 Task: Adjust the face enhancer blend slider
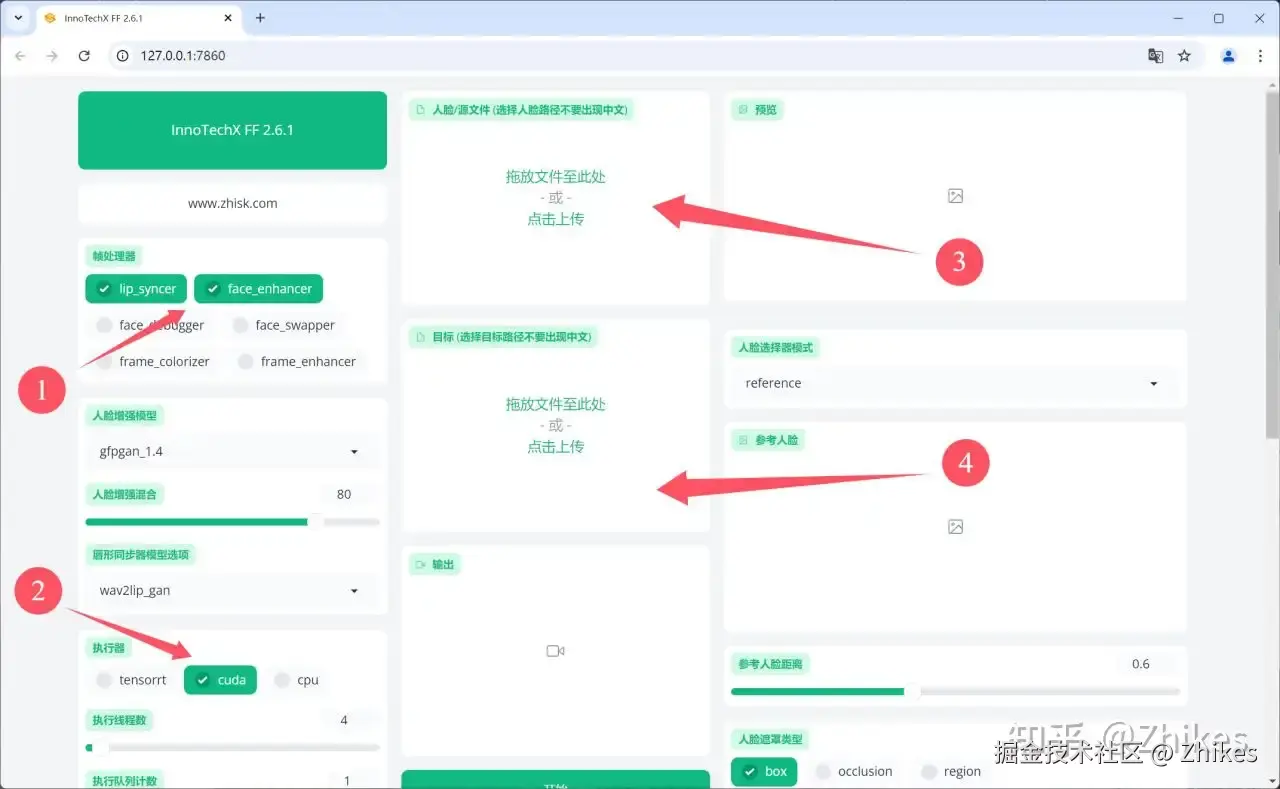point(232,521)
